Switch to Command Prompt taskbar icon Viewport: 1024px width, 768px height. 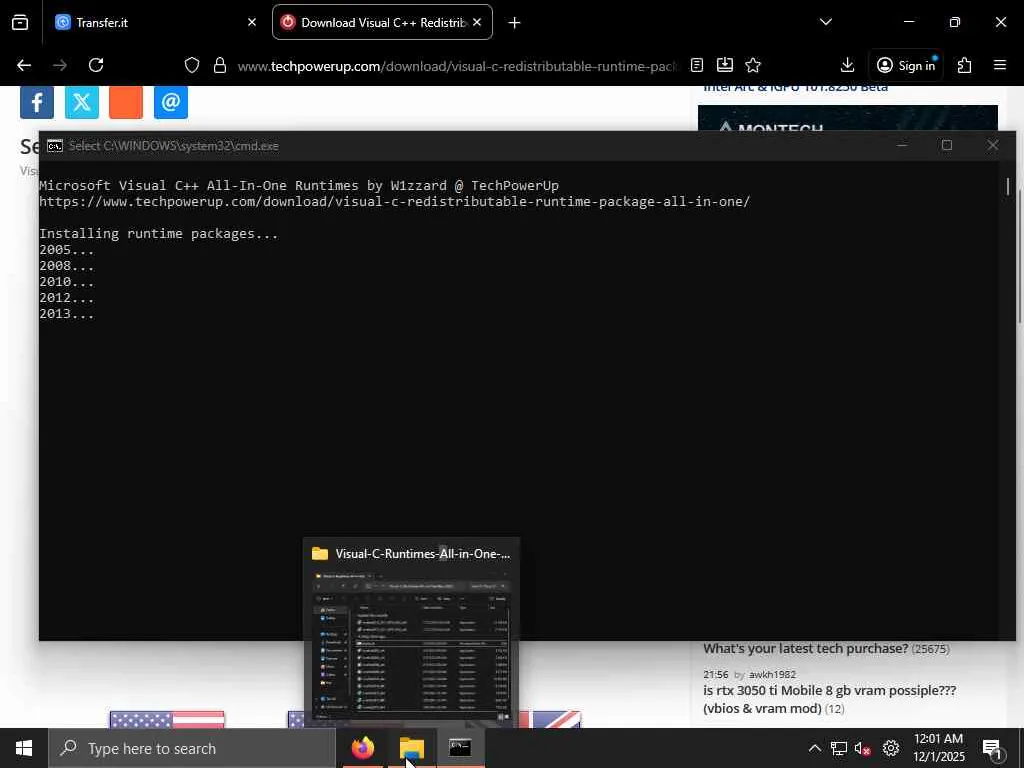click(460, 748)
